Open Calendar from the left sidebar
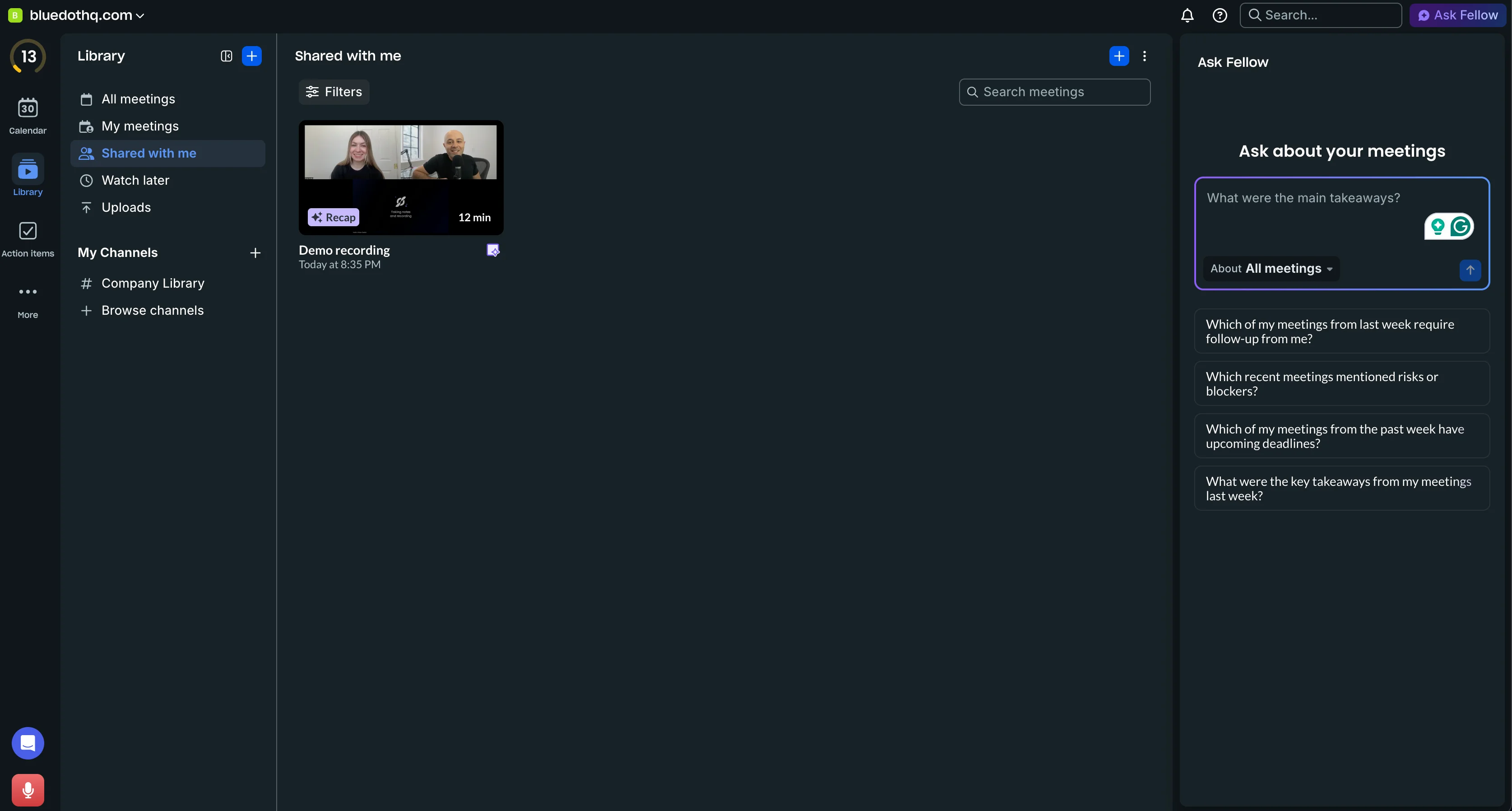 pyautogui.click(x=28, y=116)
